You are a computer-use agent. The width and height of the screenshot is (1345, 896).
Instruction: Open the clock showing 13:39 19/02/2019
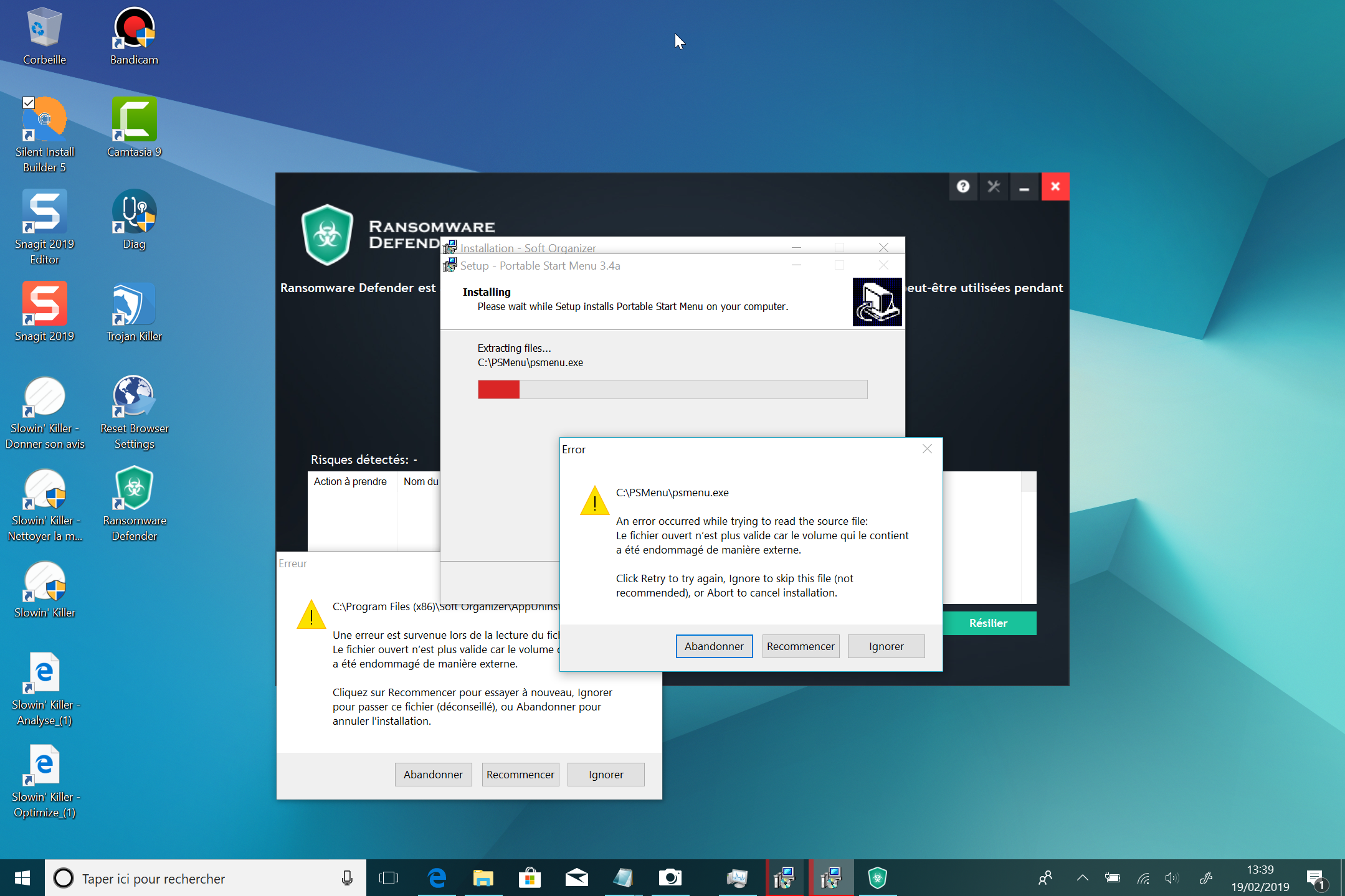pyautogui.click(x=1260, y=878)
